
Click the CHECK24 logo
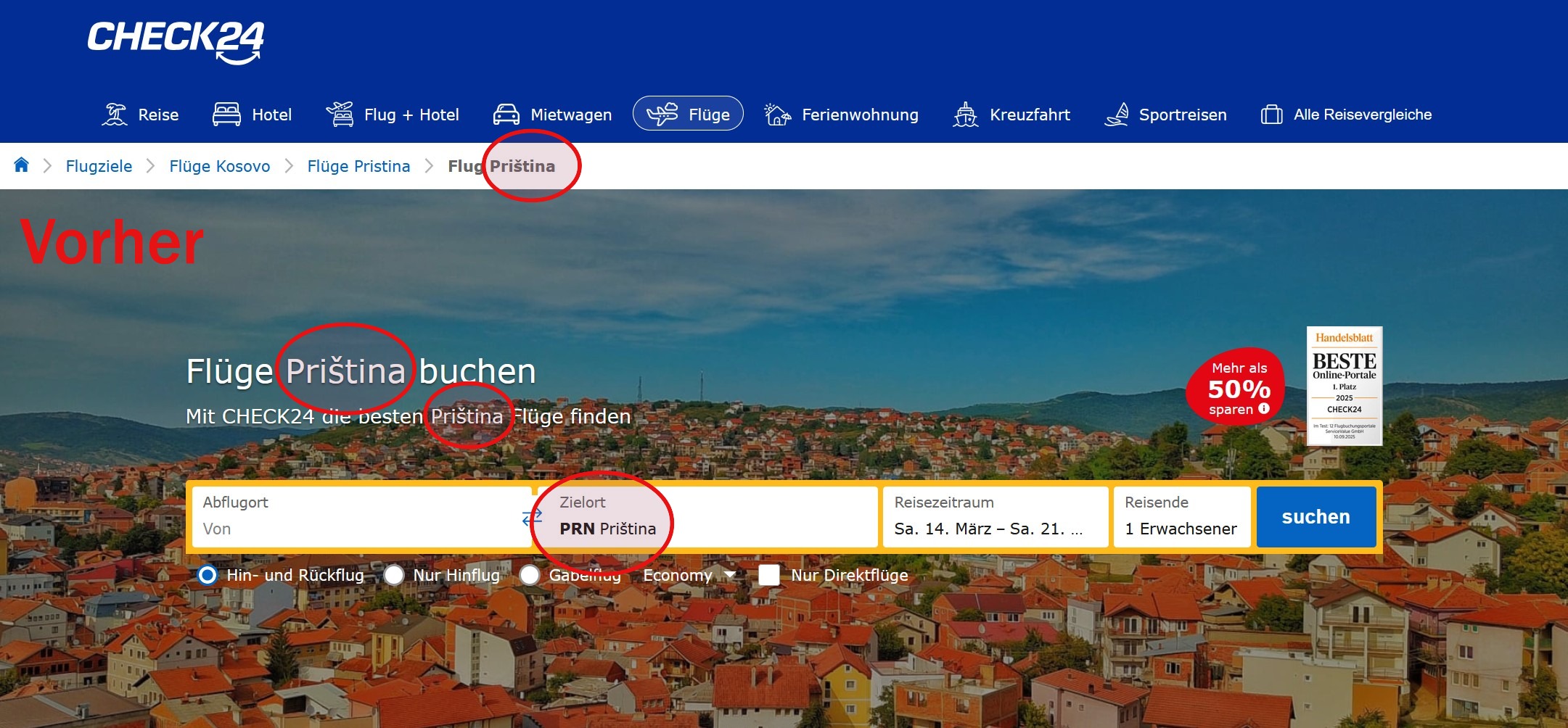tap(176, 42)
